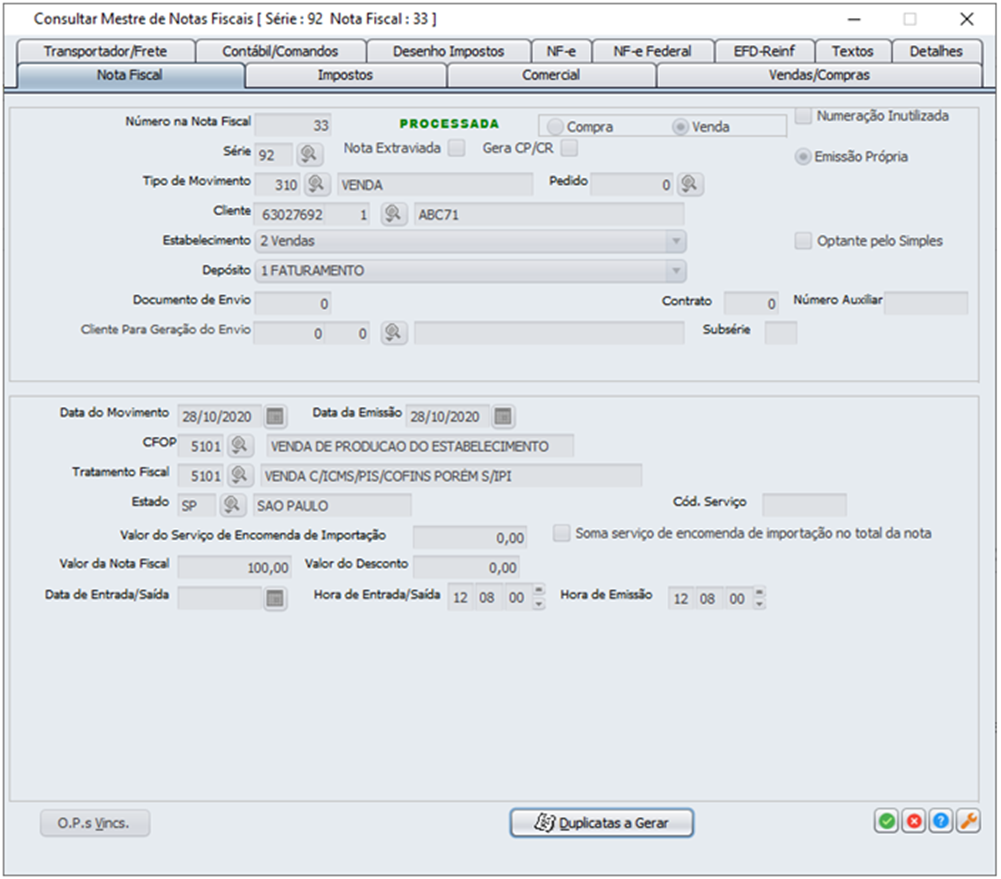
Task: Open the Transportador/Frete tab
Action: click(105, 51)
